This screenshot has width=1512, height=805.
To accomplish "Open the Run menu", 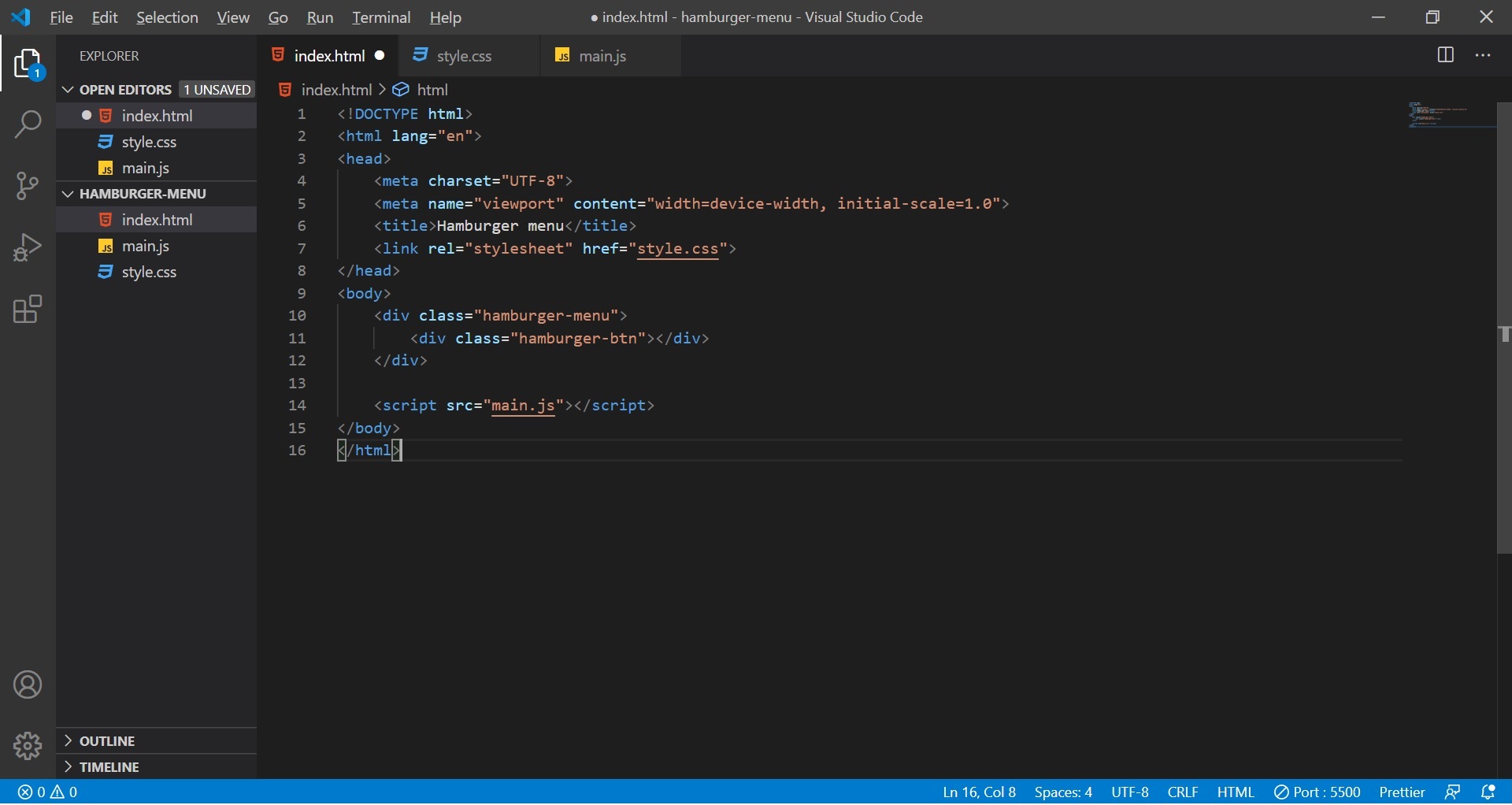I will click(x=320, y=17).
